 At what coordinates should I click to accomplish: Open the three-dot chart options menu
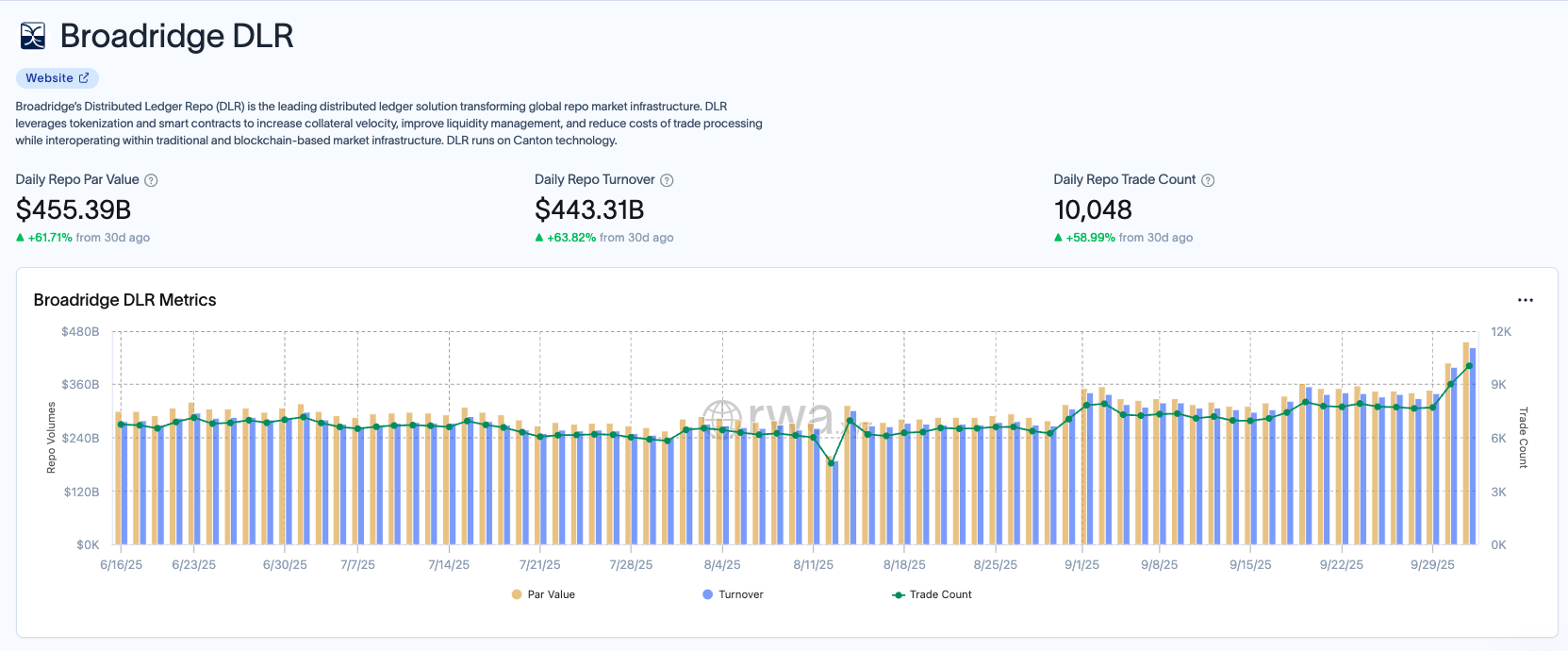click(1525, 300)
